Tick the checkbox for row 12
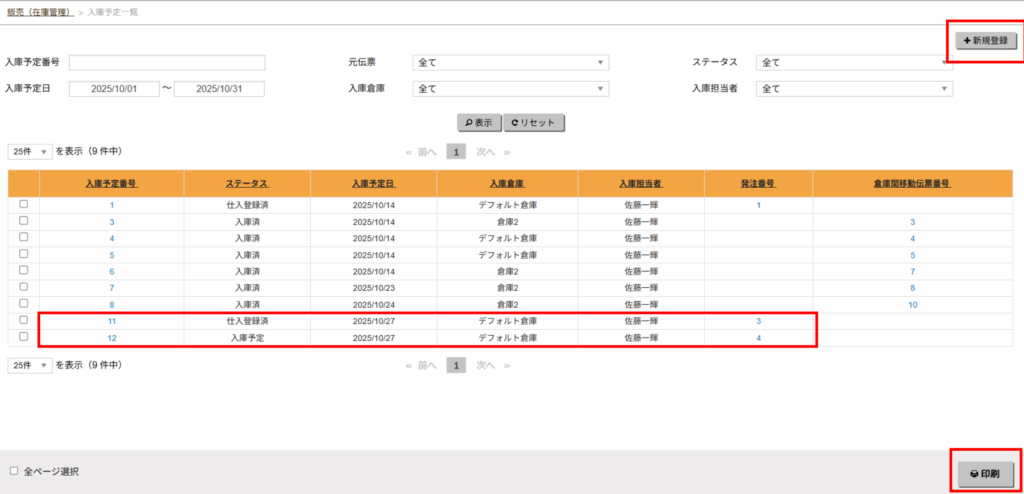The height and width of the screenshot is (494, 1024). (x=23, y=337)
